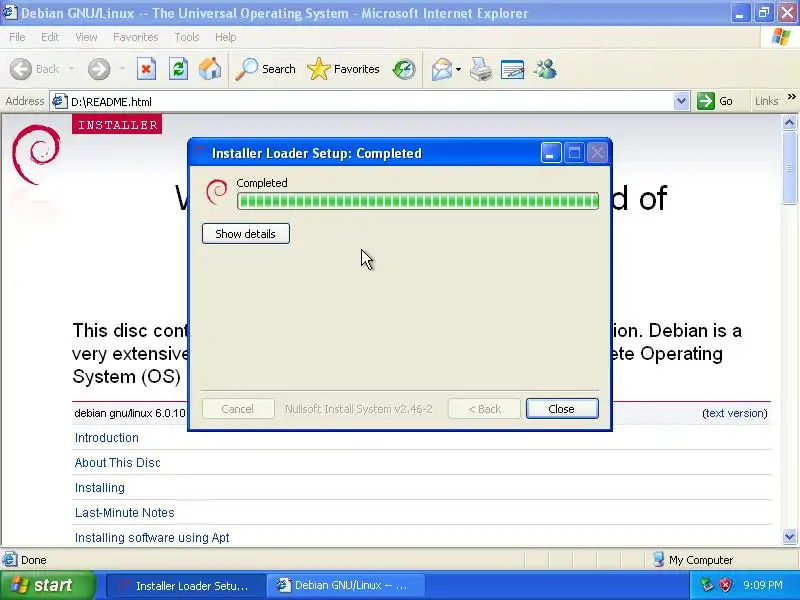Expand the Links toolbar chevron
This screenshot has height=600, width=800.
(791, 96)
